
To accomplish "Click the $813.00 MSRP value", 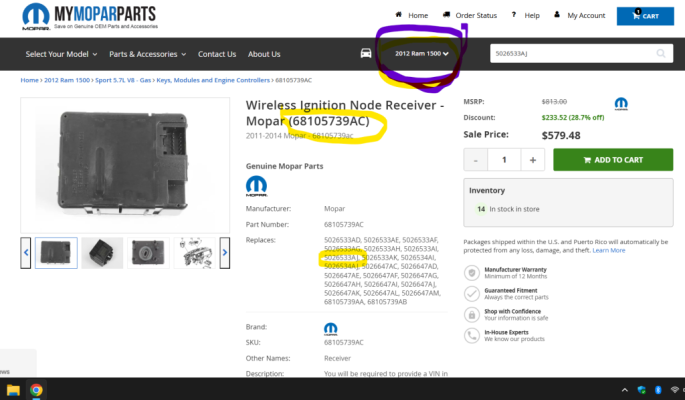I will (x=554, y=102).
